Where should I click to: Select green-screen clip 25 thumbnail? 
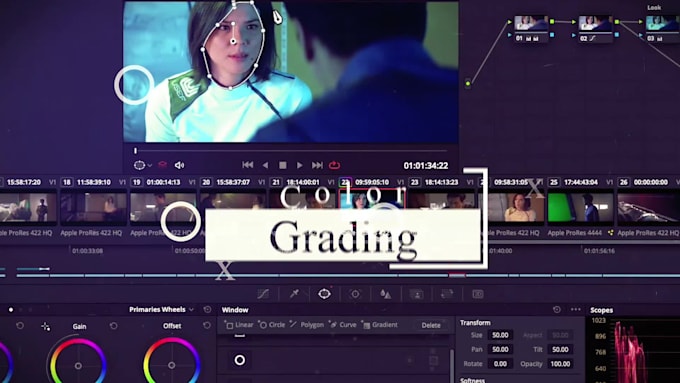coord(581,208)
